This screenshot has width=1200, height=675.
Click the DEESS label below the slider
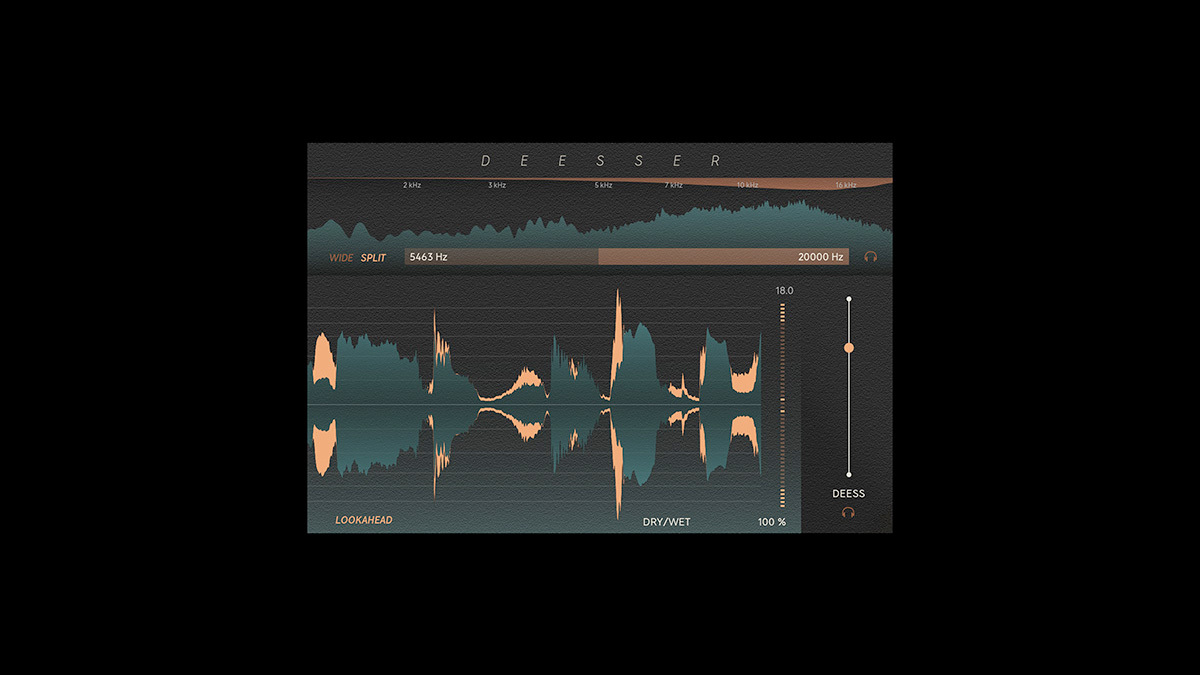(x=848, y=494)
